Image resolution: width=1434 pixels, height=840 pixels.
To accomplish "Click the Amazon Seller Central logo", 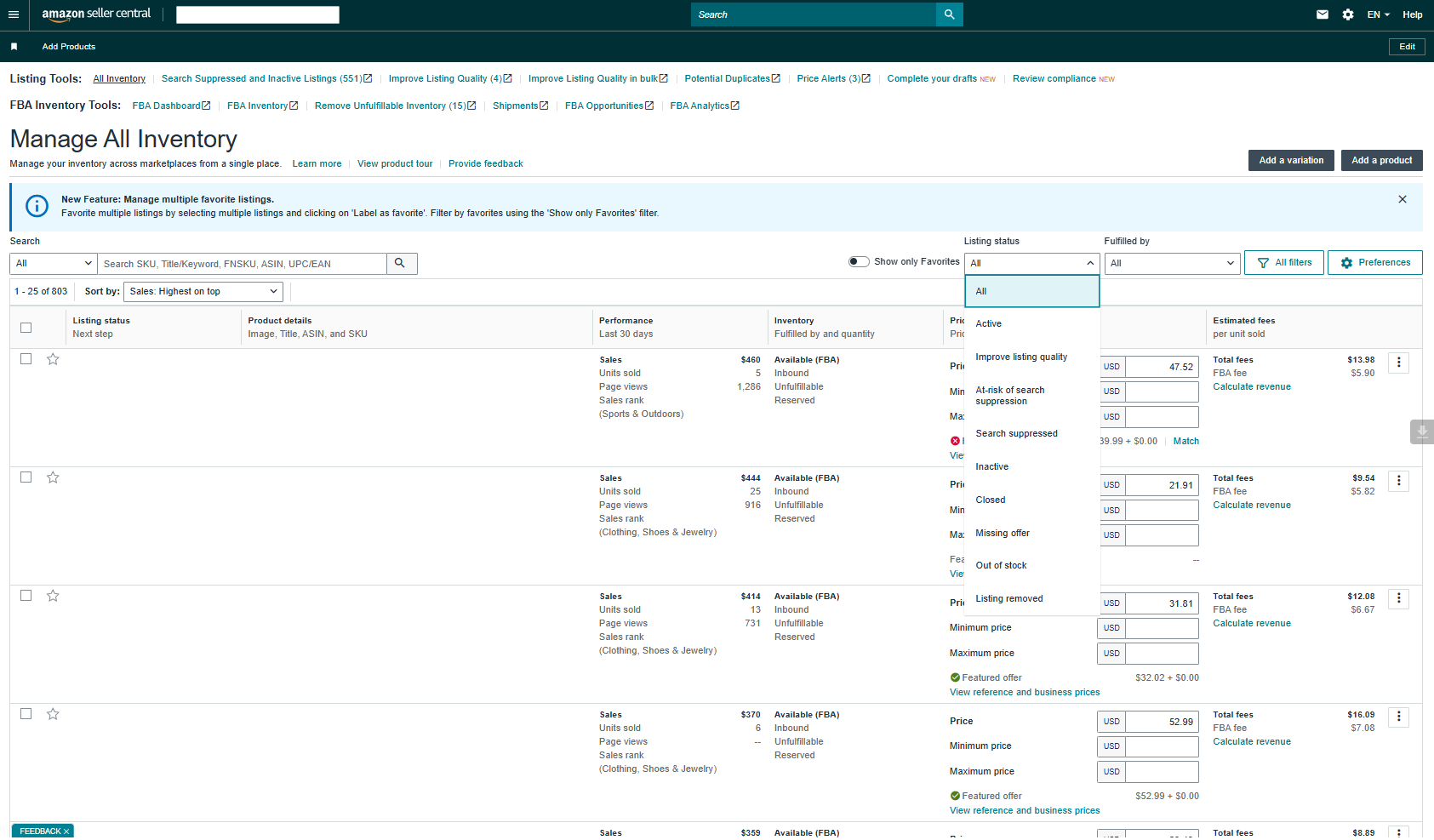I will pyautogui.click(x=96, y=14).
